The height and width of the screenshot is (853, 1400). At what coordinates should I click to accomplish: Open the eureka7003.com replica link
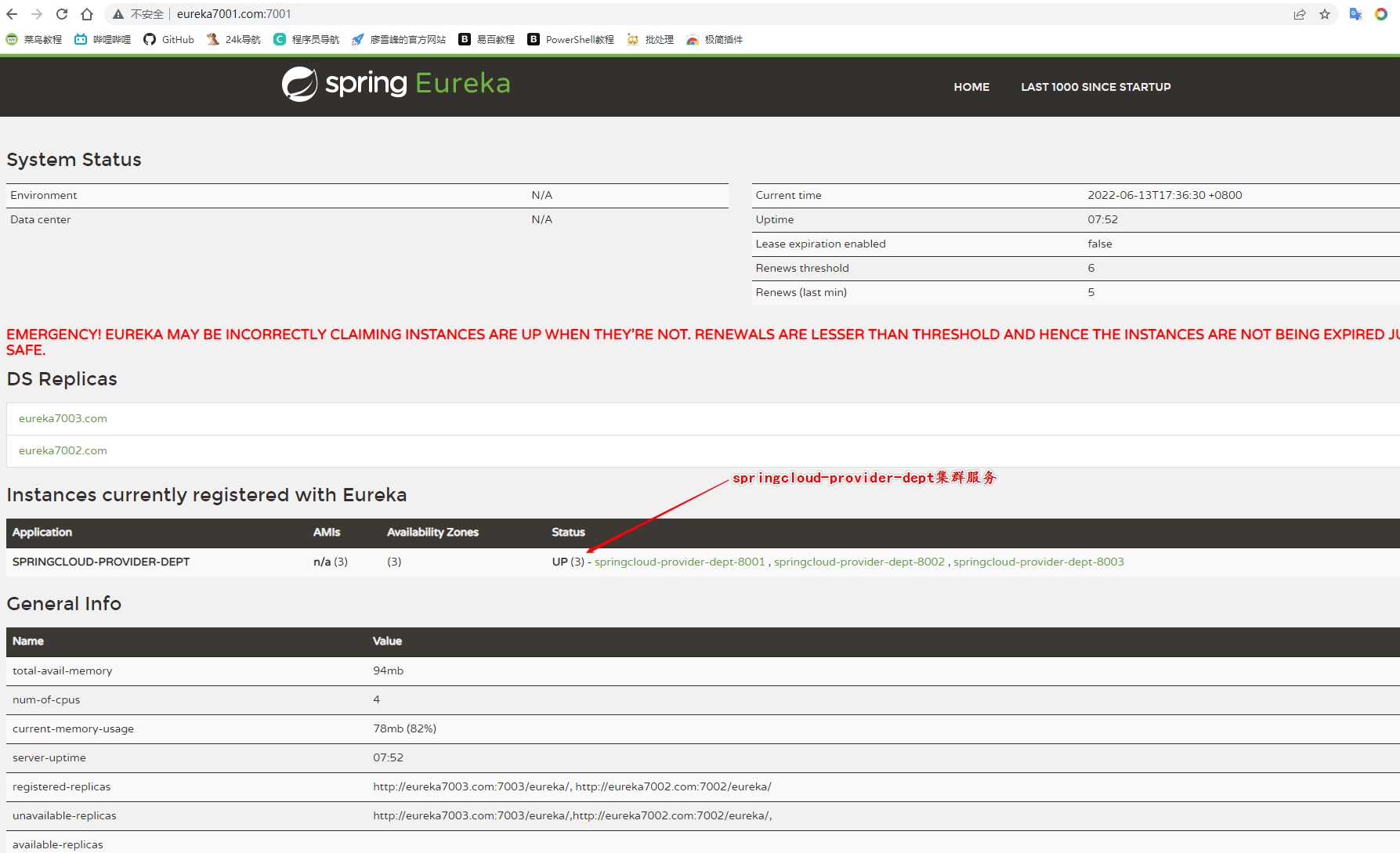click(63, 418)
